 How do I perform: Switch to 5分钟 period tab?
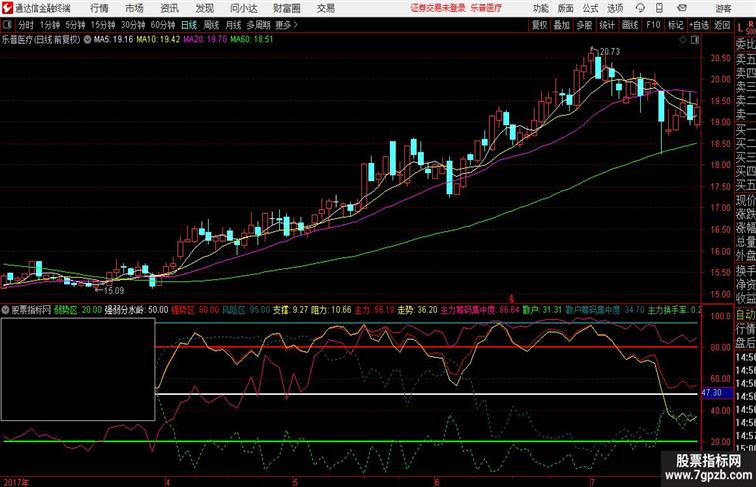pos(75,25)
